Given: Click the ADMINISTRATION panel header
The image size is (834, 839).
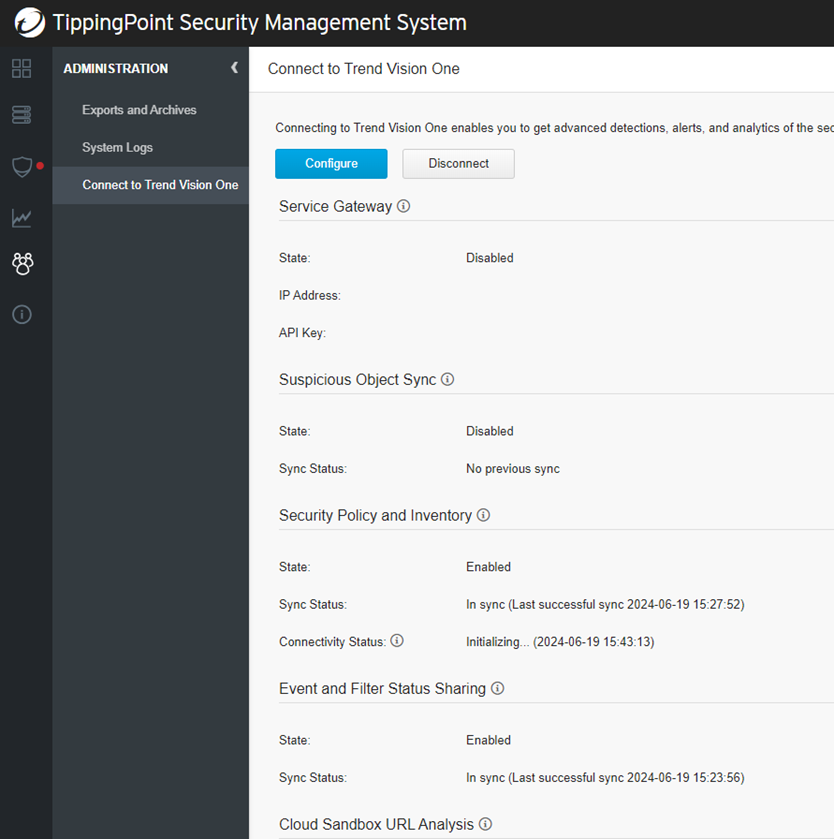Looking at the screenshot, I should pyautogui.click(x=116, y=69).
